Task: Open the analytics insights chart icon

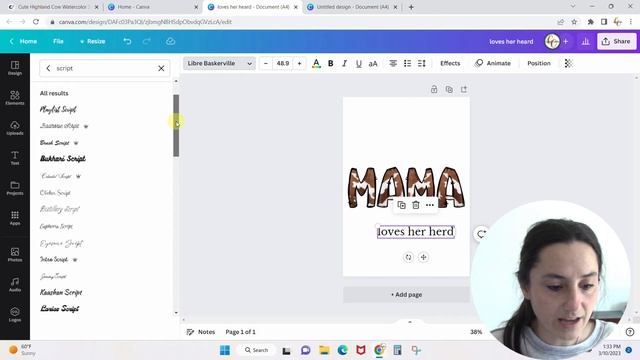Action: (585, 41)
